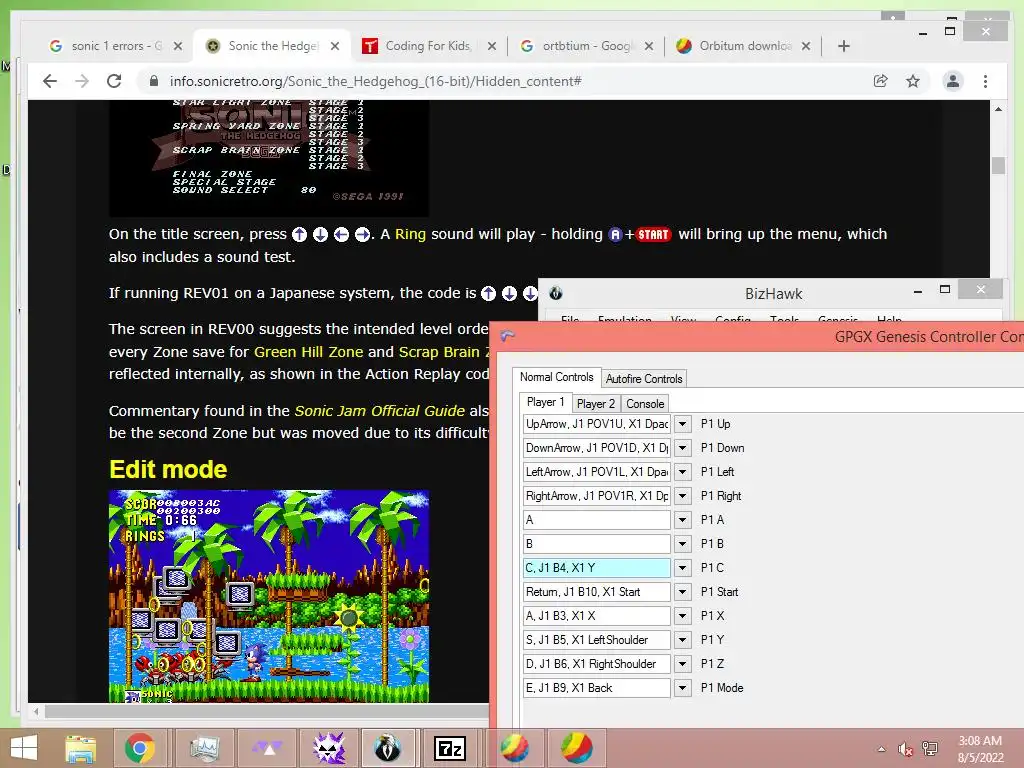Screen dimensions: 1024x768
Task: Open Chrome three-dot menu
Action: (985, 81)
